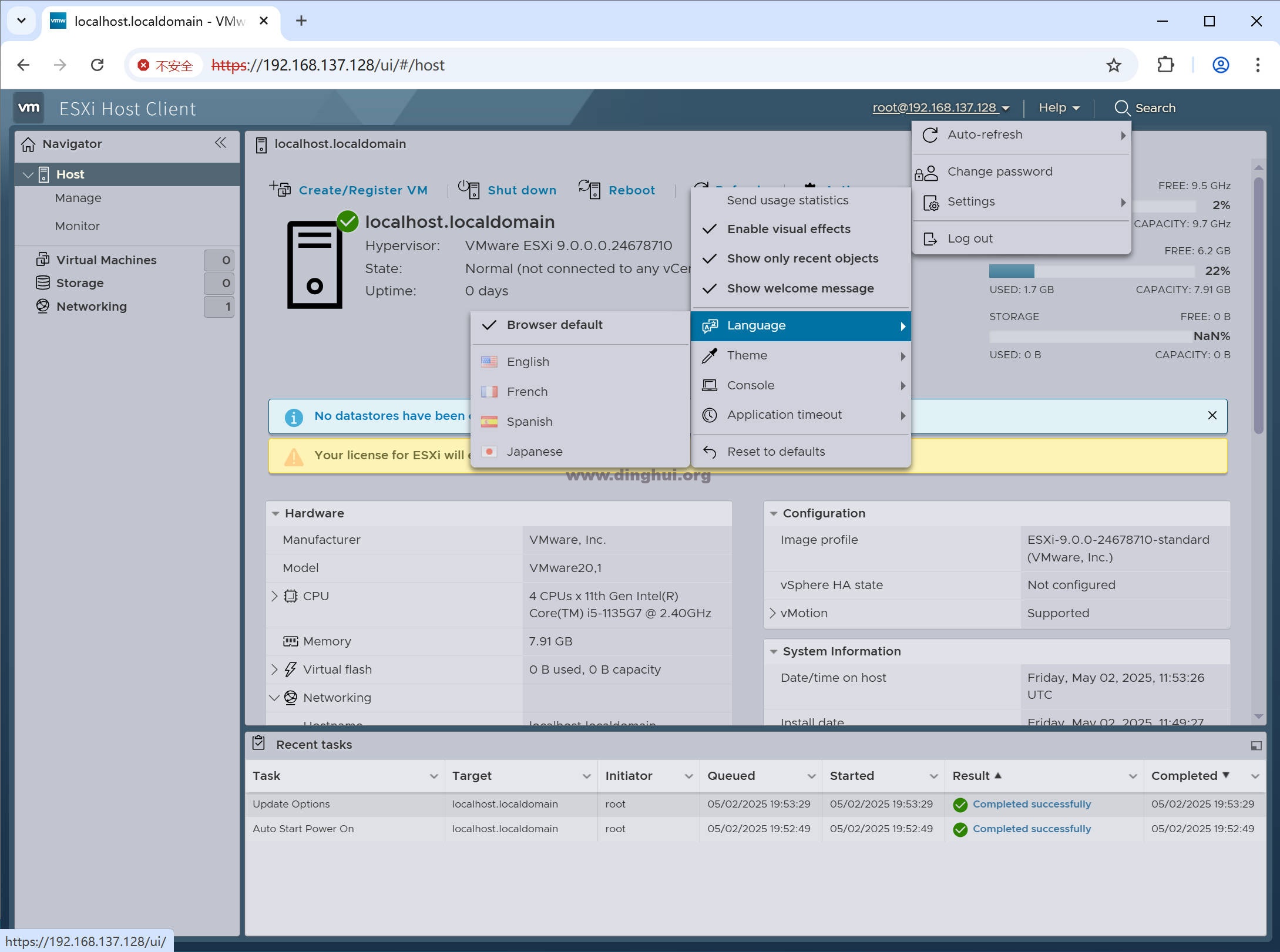Toggle Send usage statistics option
The width and height of the screenshot is (1280, 952).
click(x=801, y=200)
